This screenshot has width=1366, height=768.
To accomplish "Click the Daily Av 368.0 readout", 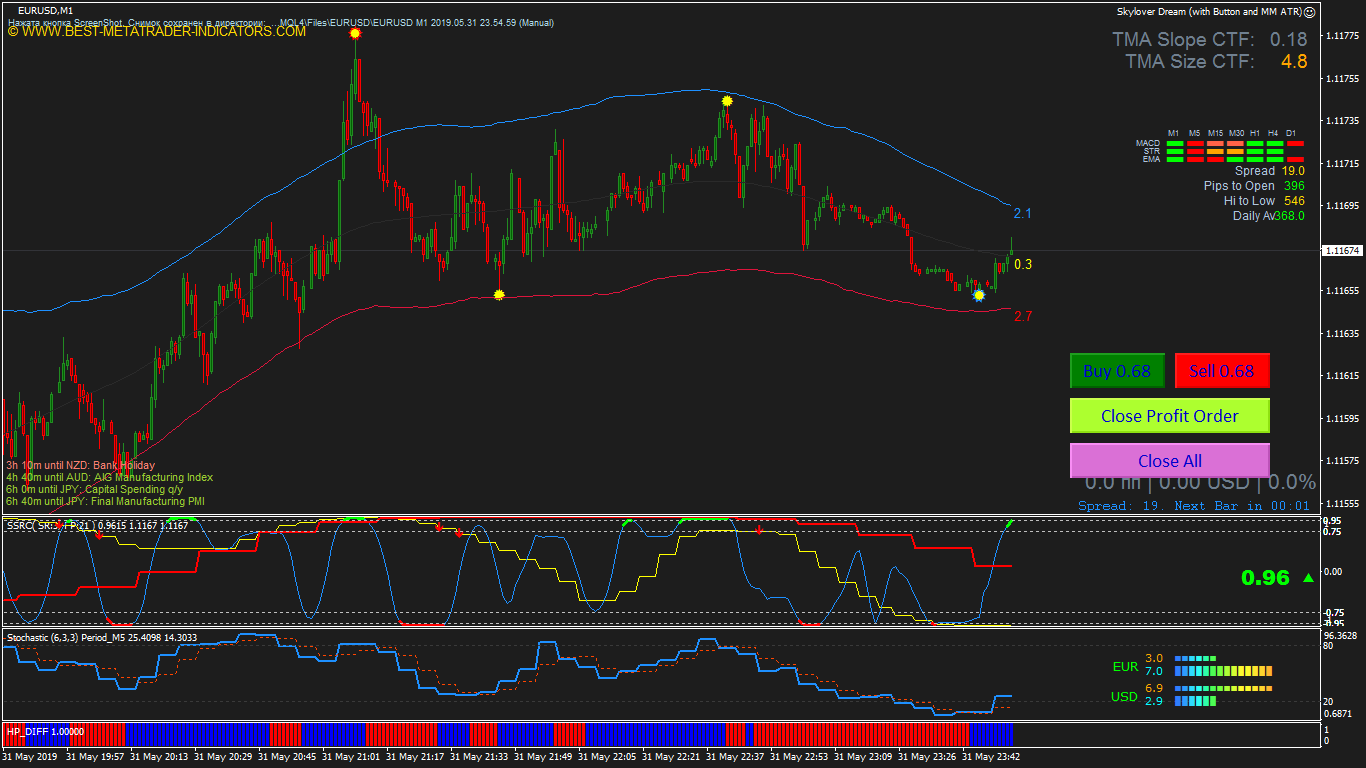I will pos(1269,216).
